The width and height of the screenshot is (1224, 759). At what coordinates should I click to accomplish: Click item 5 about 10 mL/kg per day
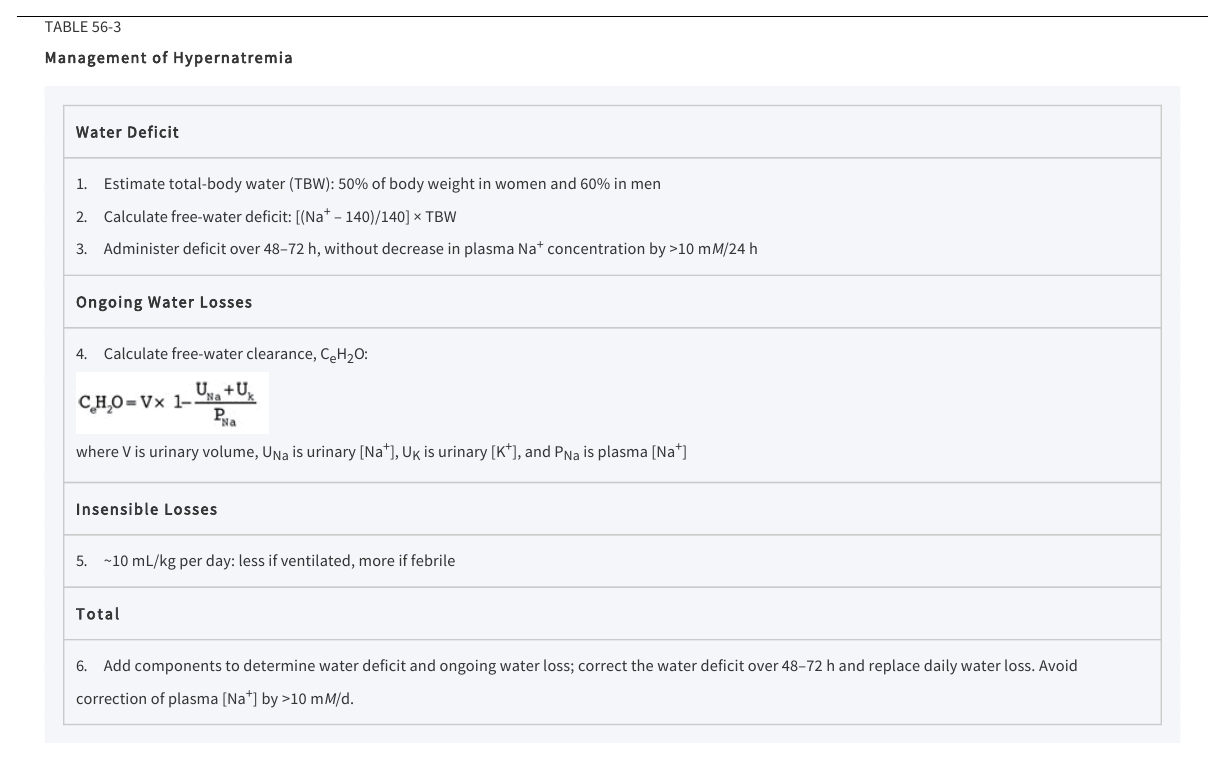[x=265, y=561]
